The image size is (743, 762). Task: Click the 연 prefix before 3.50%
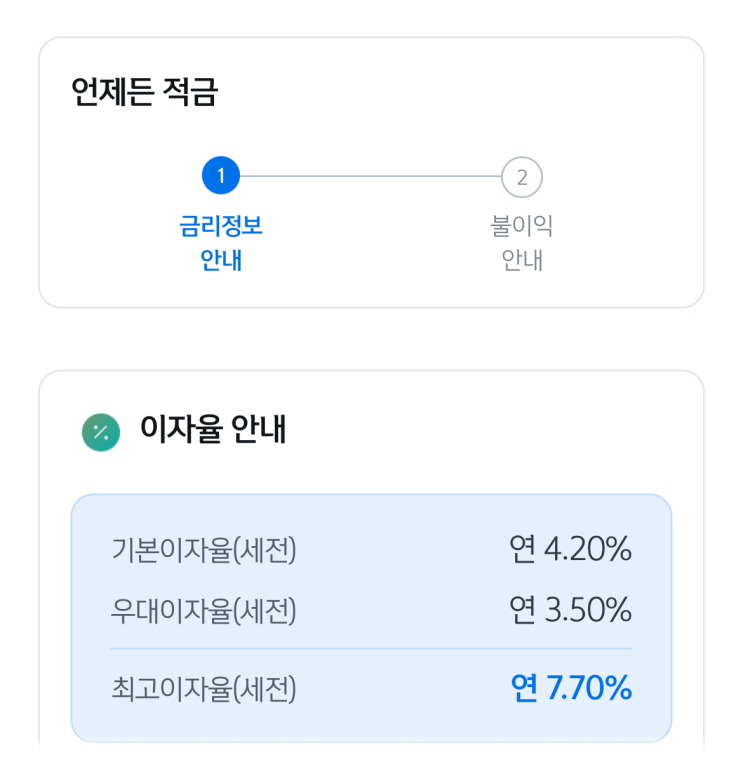coord(522,609)
